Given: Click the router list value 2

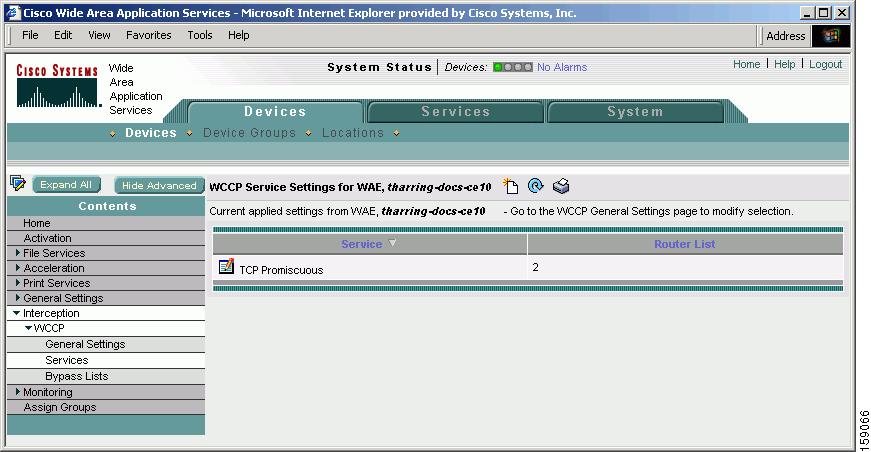Looking at the screenshot, I should click(x=535, y=267).
